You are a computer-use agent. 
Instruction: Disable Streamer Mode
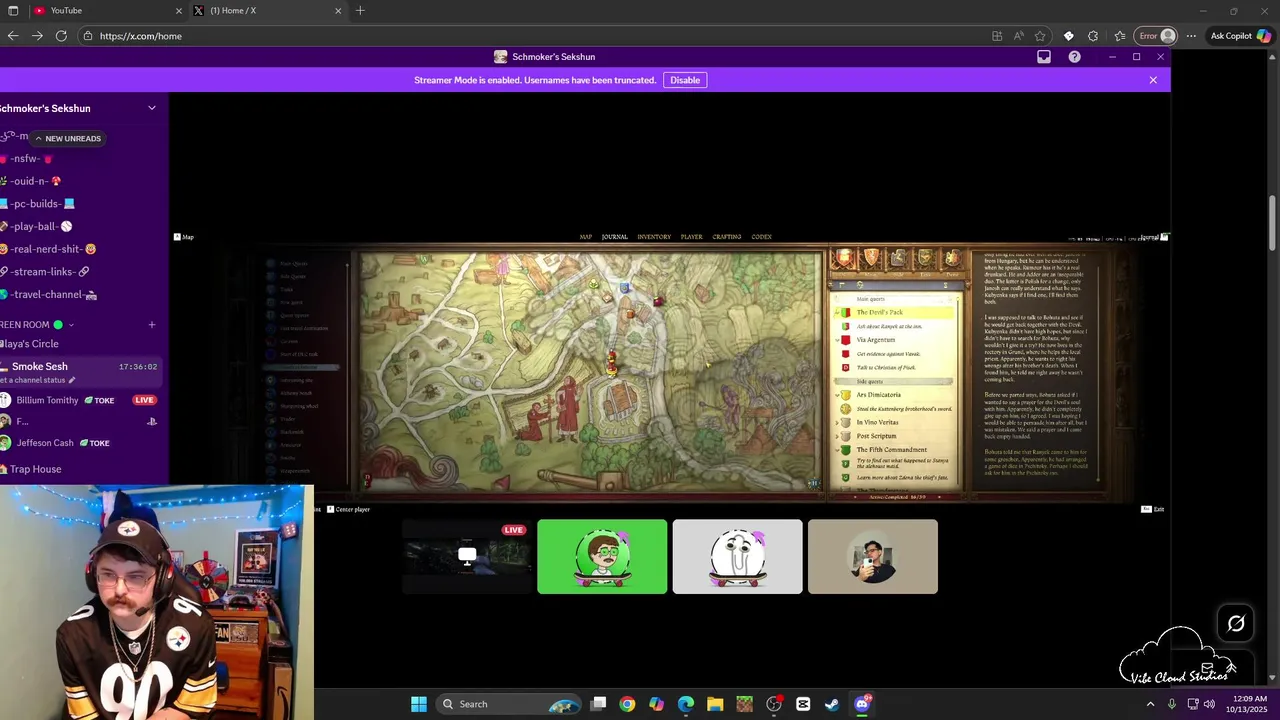click(x=685, y=80)
